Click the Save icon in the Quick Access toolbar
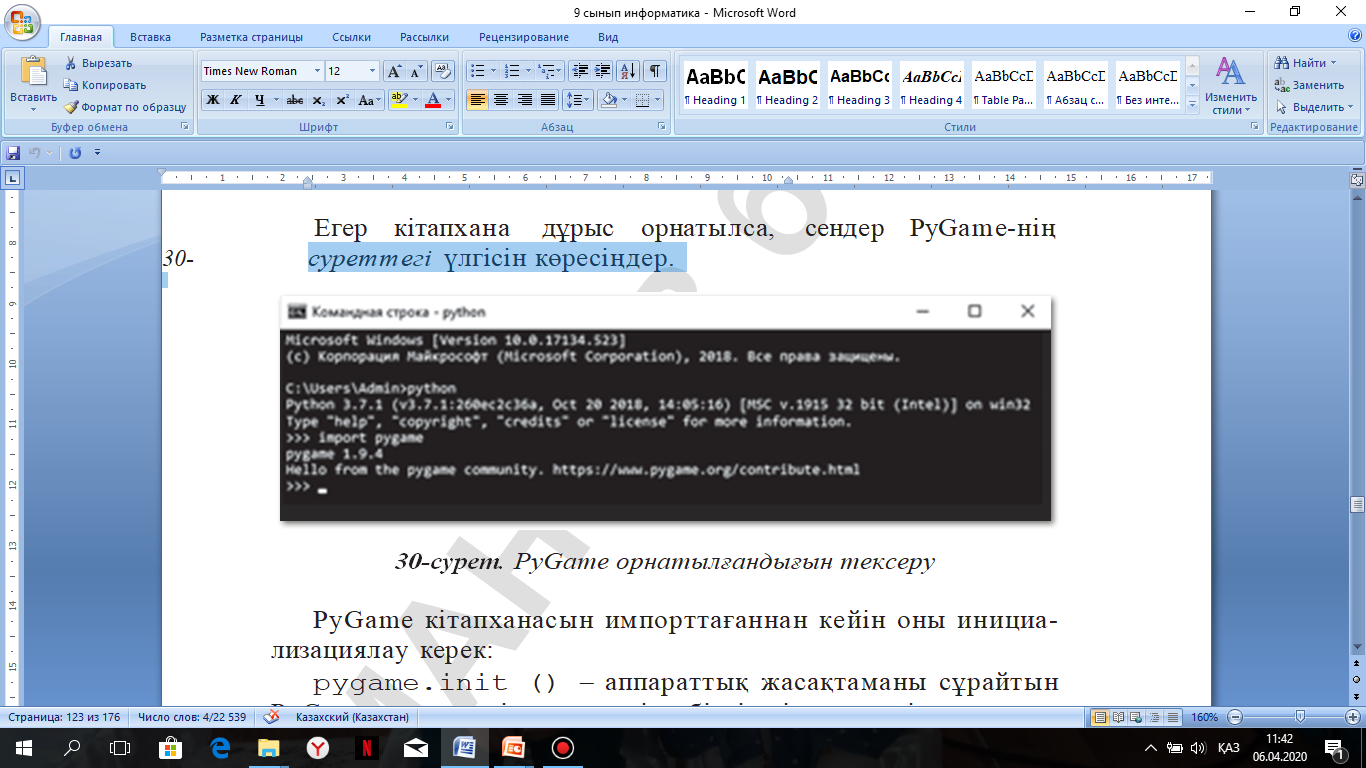Image resolution: width=1366 pixels, height=768 pixels. (x=13, y=153)
